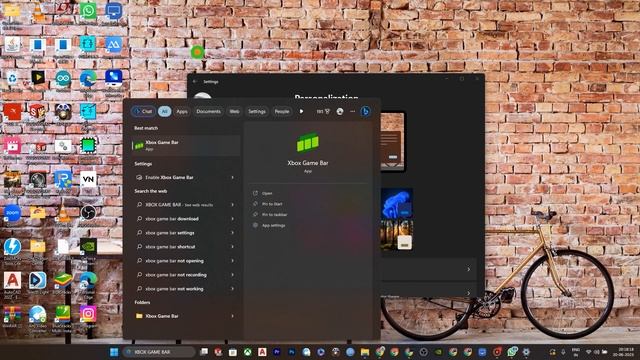Click the taskbar search box
The width and height of the screenshot is (640, 360).
[159, 352]
